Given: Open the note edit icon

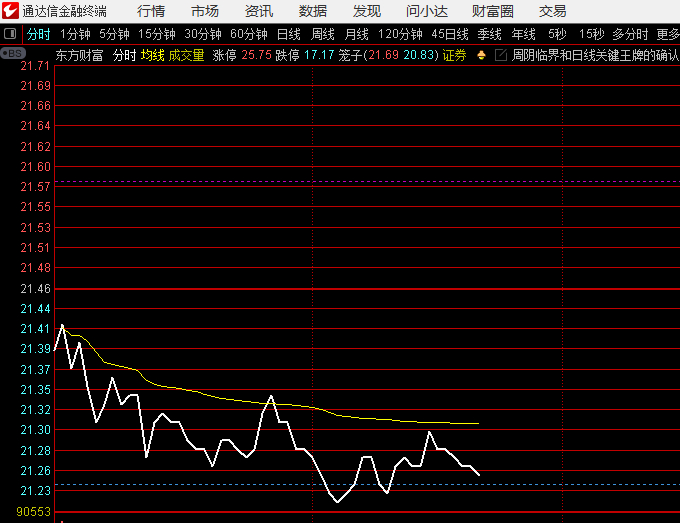Looking at the screenshot, I should pyautogui.click(x=501, y=55).
